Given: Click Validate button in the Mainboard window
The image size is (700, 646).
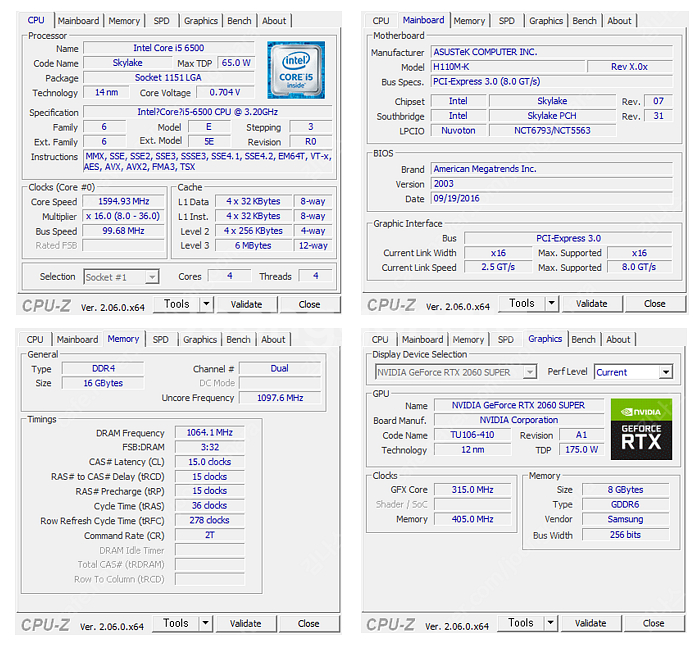Looking at the screenshot, I should point(592,304).
